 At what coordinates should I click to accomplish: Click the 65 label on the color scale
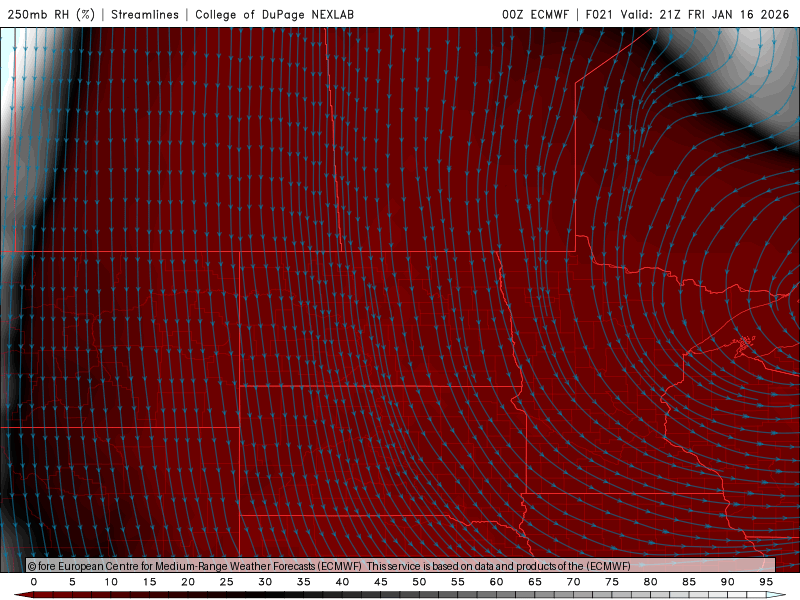pyautogui.click(x=535, y=582)
